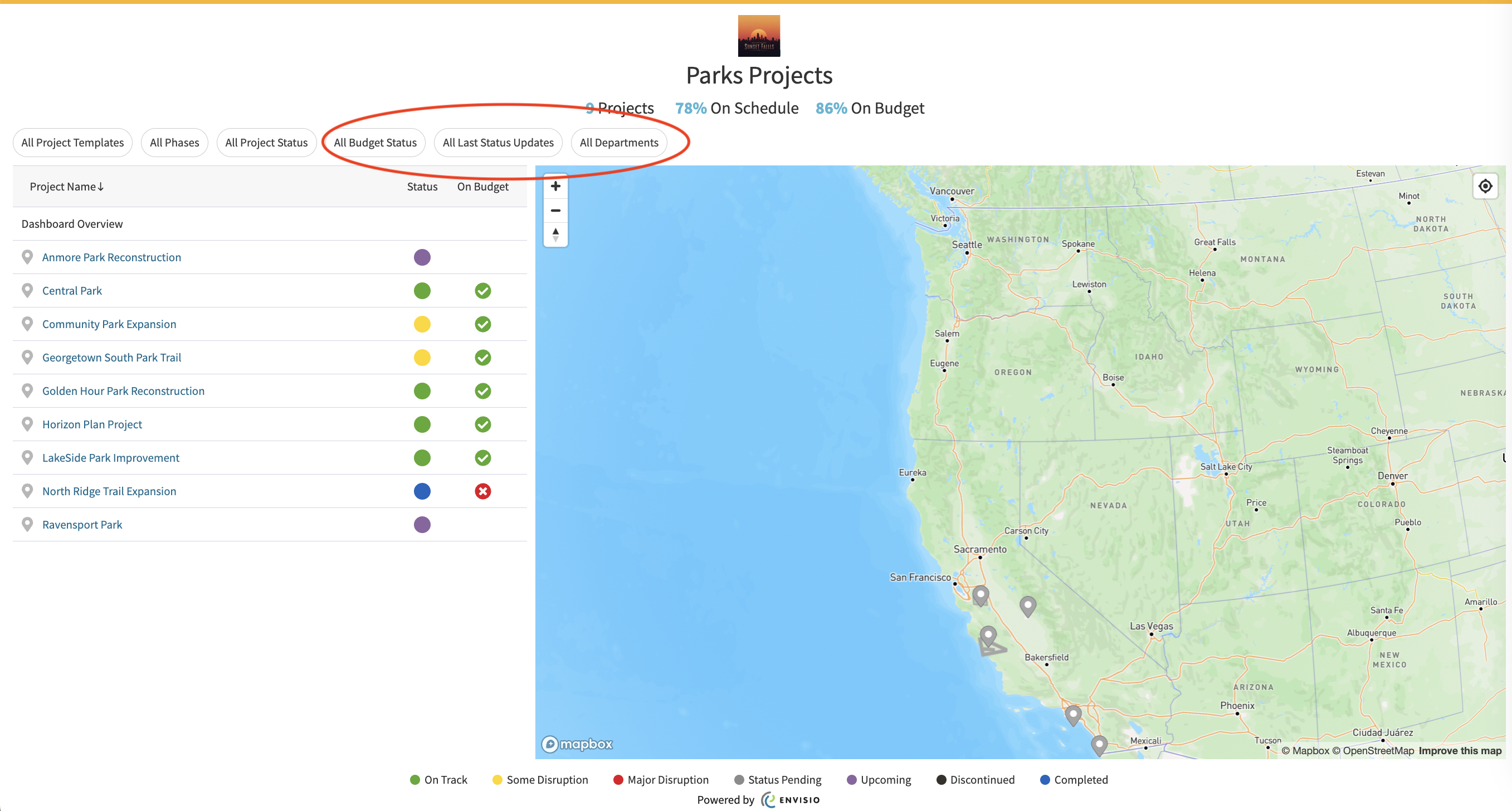The height and width of the screenshot is (811, 1512).
Task: Click location pin beside Ravensport Park
Action: (x=27, y=525)
